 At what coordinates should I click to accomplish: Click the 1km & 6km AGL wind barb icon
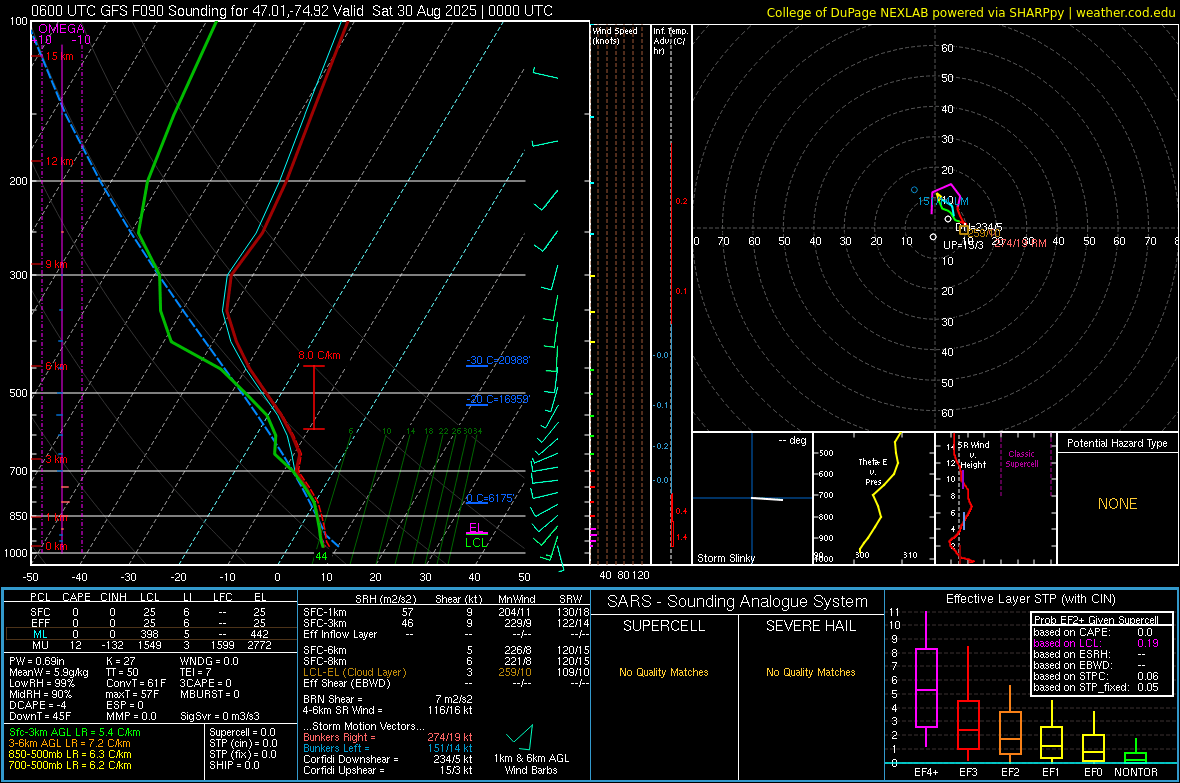520,736
